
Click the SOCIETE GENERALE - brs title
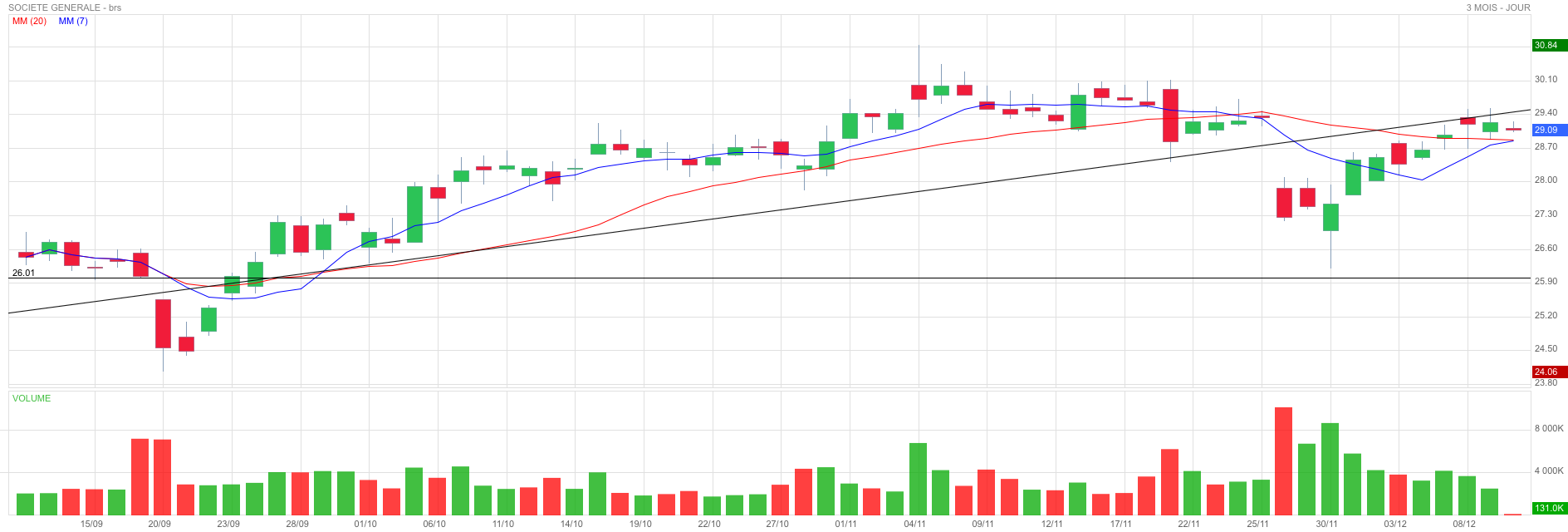[x=65, y=7]
